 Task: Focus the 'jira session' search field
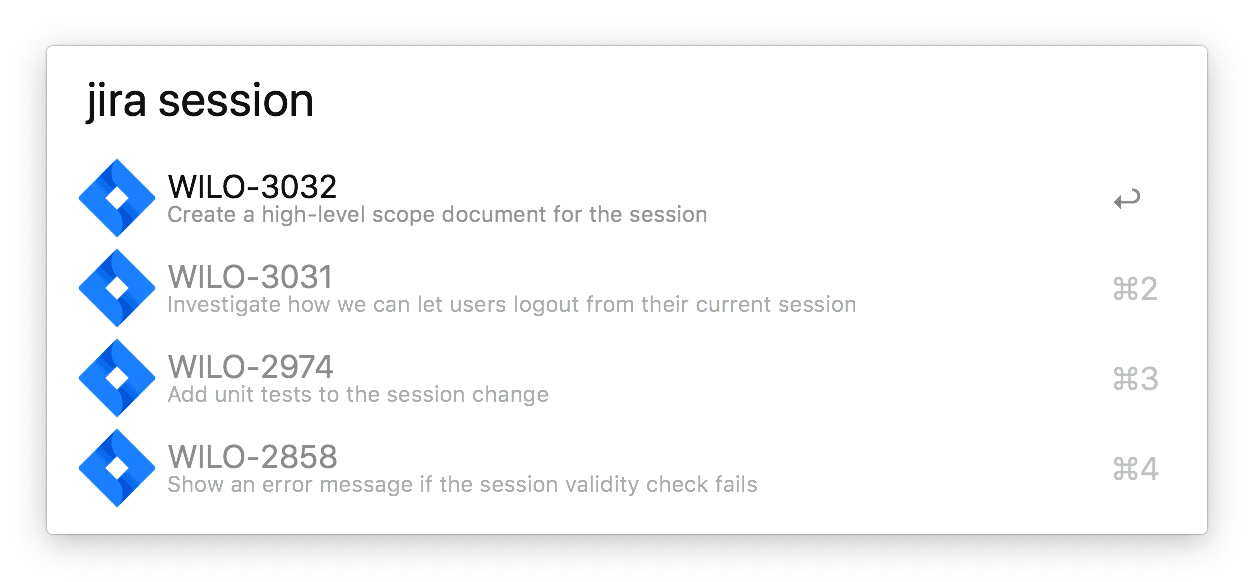[627, 100]
